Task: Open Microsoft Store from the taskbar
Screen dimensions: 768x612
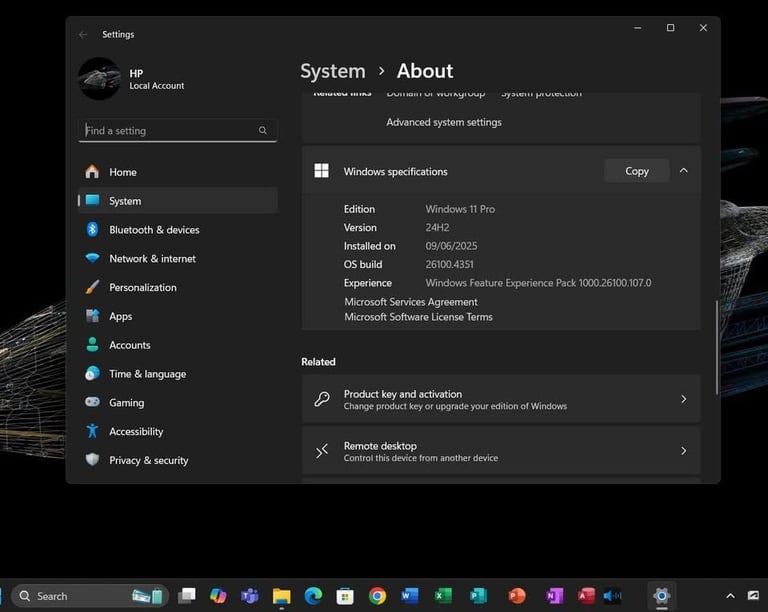Action: 345,595
